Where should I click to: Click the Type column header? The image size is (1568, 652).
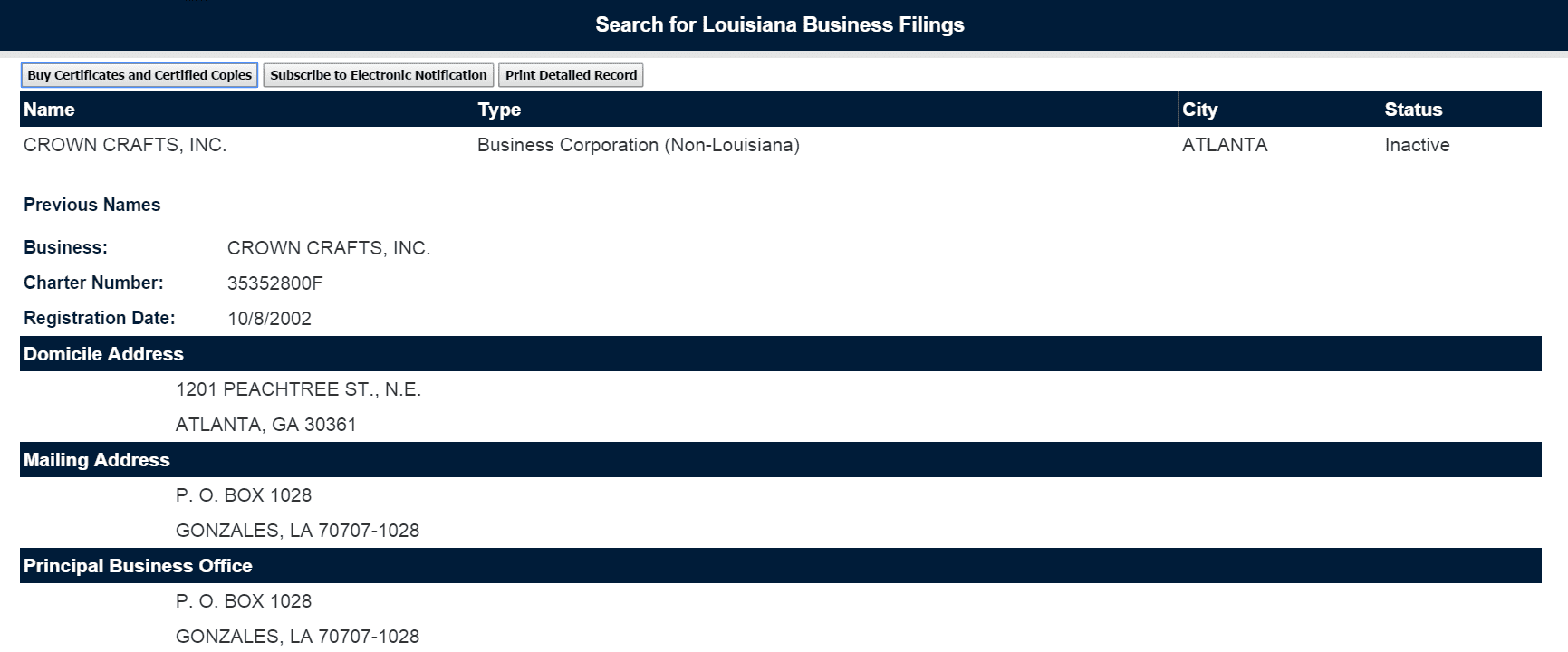point(499,110)
